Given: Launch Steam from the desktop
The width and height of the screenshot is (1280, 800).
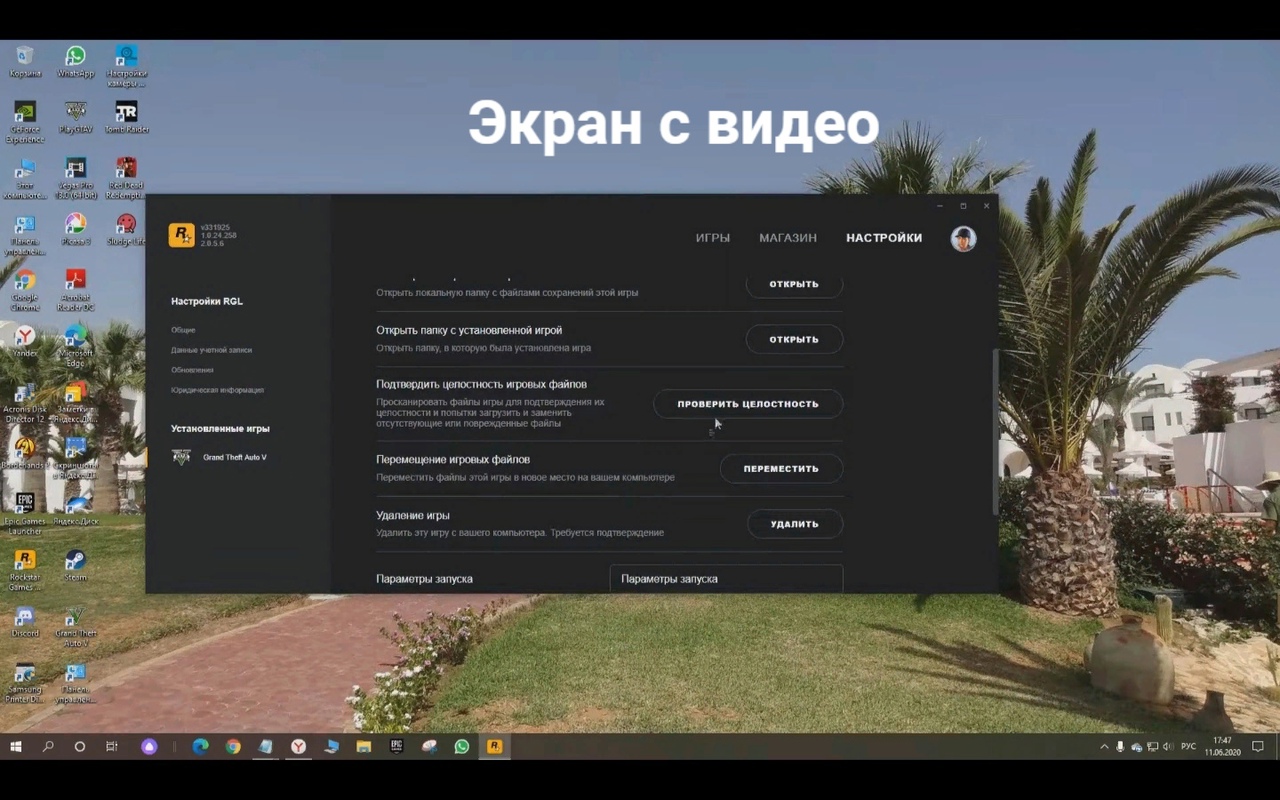Looking at the screenshot, I should point(75,565).
